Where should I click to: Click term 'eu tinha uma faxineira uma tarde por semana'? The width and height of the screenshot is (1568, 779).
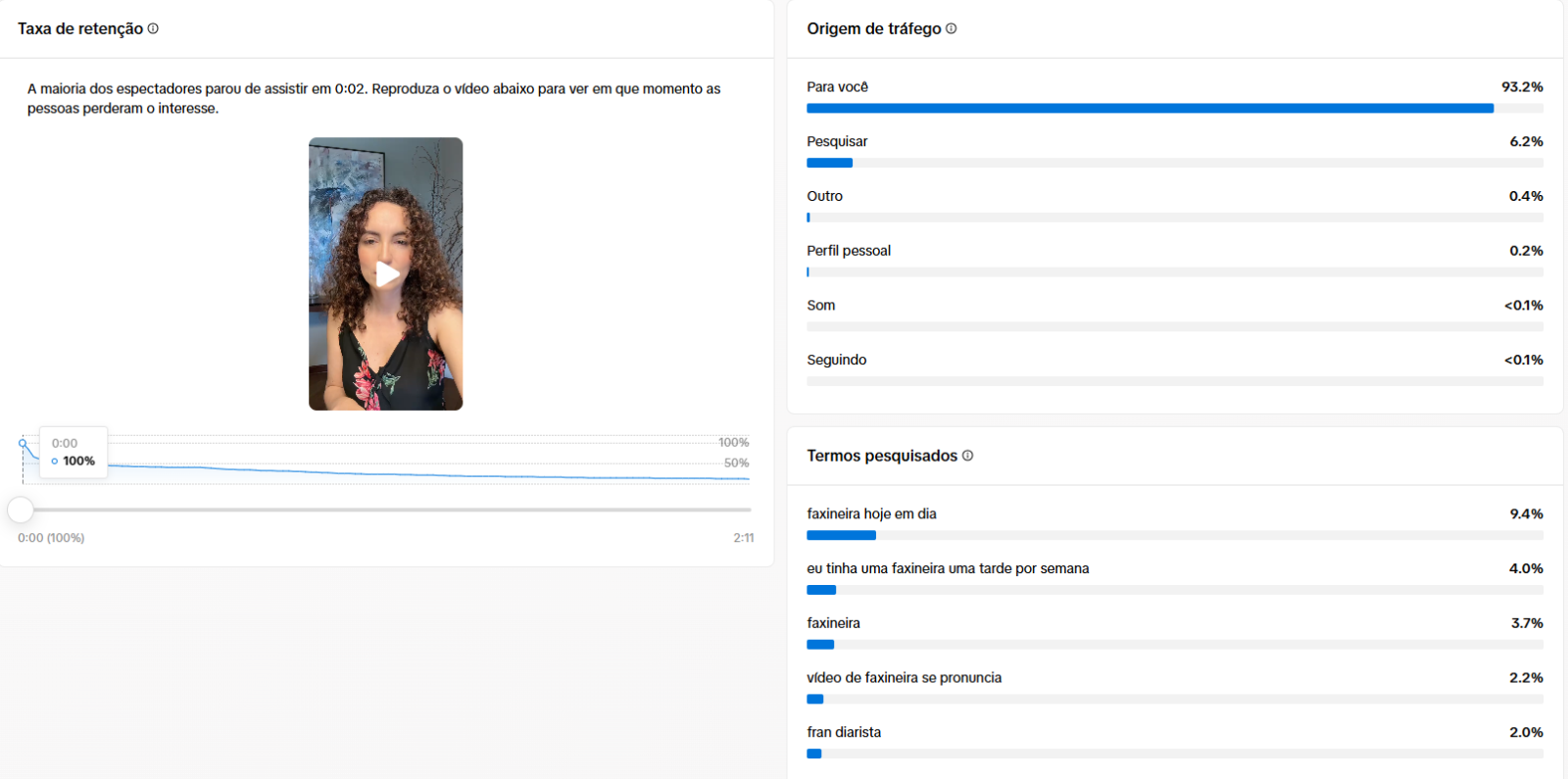[x=949, y=568]
